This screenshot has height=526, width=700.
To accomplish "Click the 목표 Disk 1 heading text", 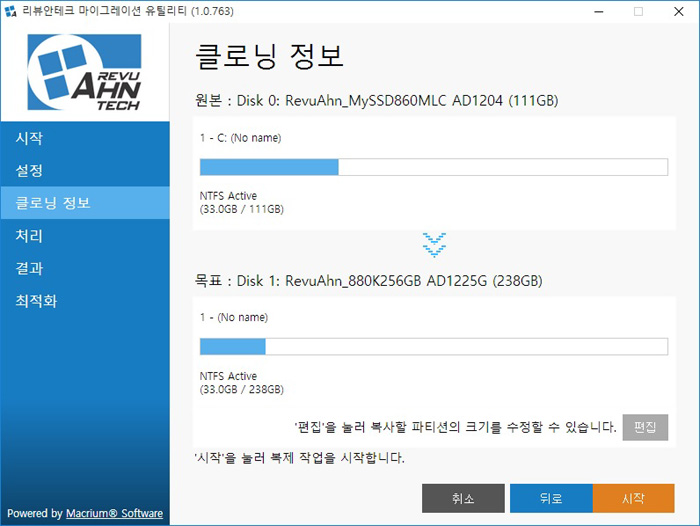I will point(369,281).
